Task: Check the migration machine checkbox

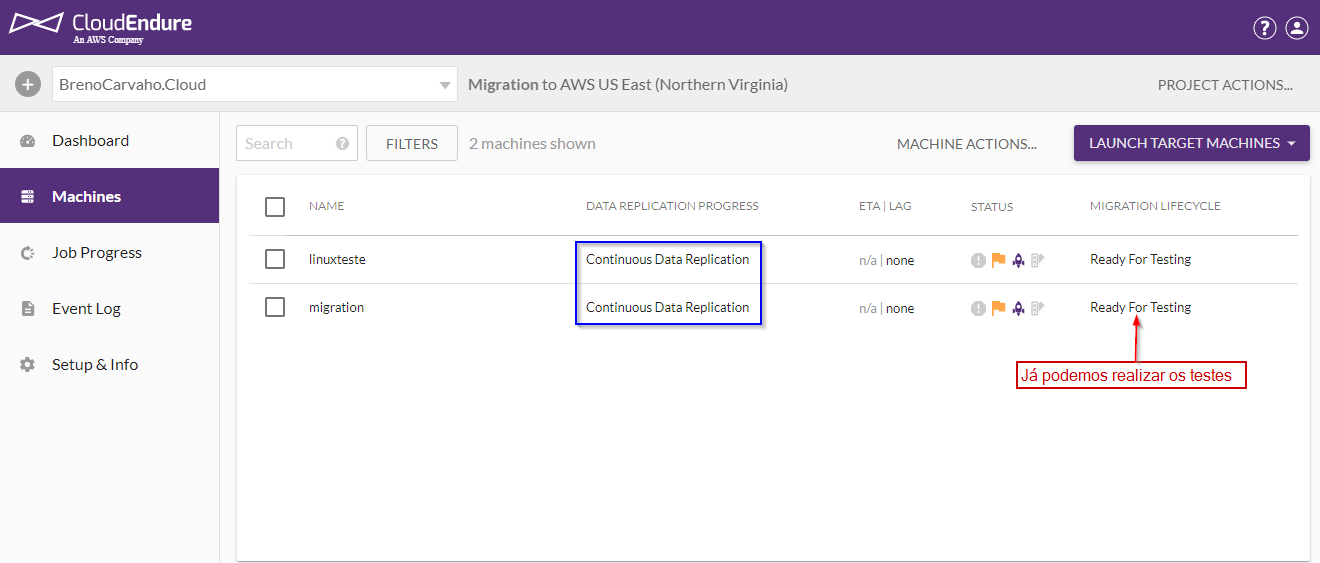Action: pos(275,307)
